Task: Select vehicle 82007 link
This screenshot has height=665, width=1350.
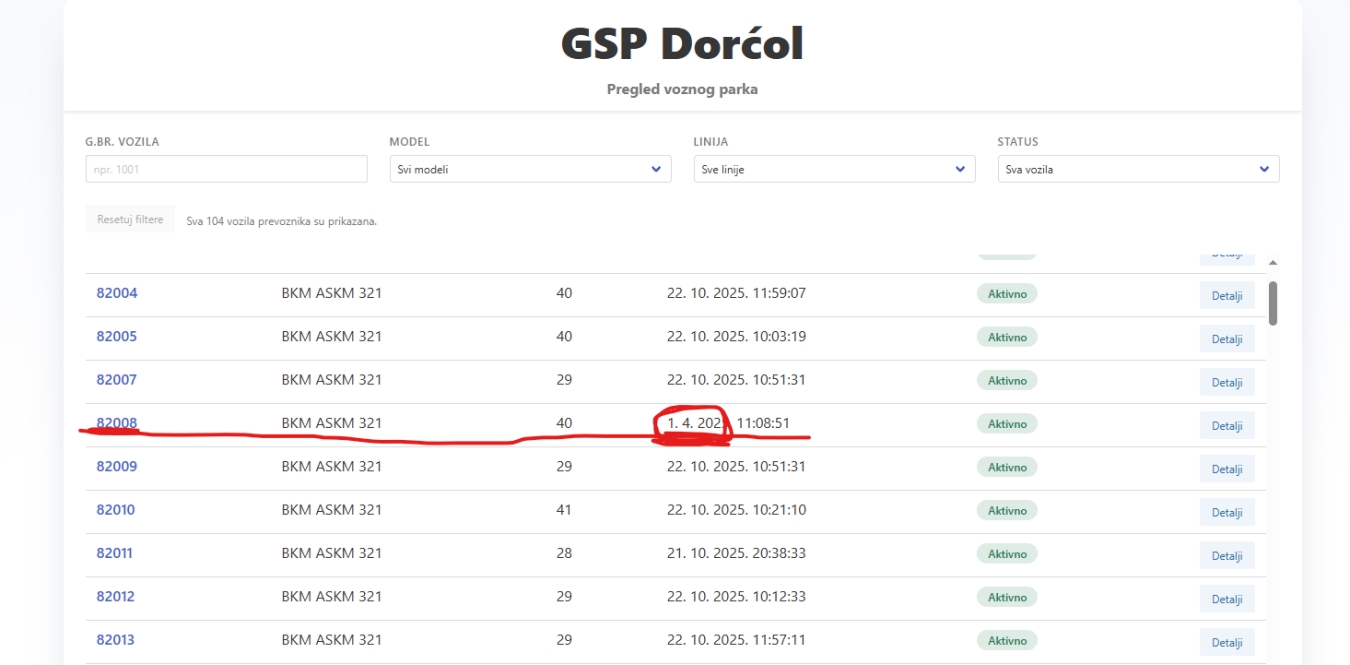Action: [117, 380]
